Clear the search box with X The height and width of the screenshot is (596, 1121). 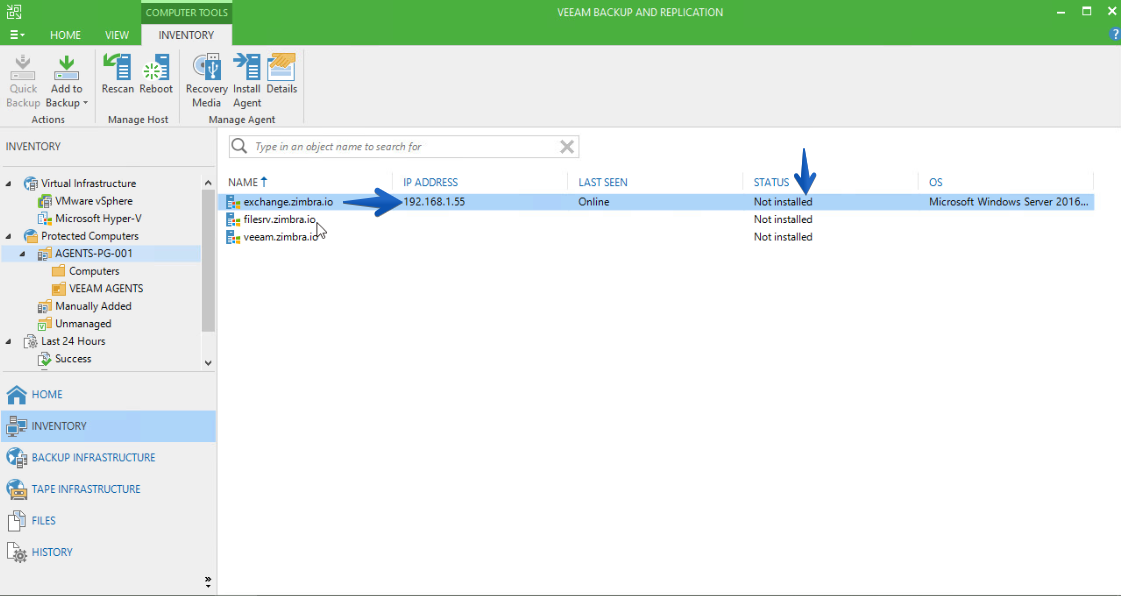pyautogui.click(x=567, y=146)
